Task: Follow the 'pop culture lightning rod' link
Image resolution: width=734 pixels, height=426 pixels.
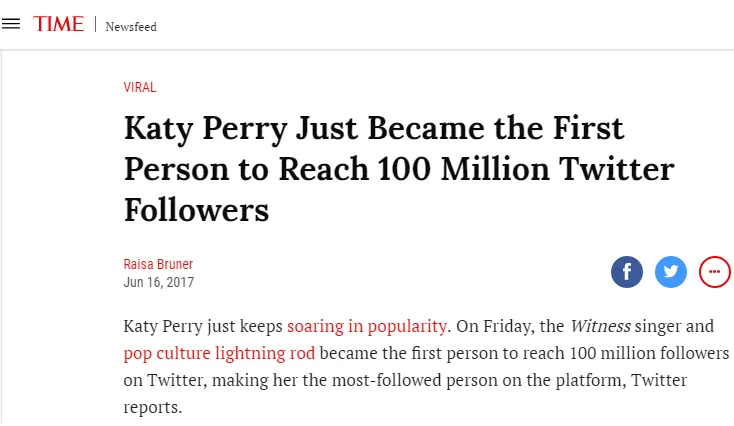Action: click(219, 353)
